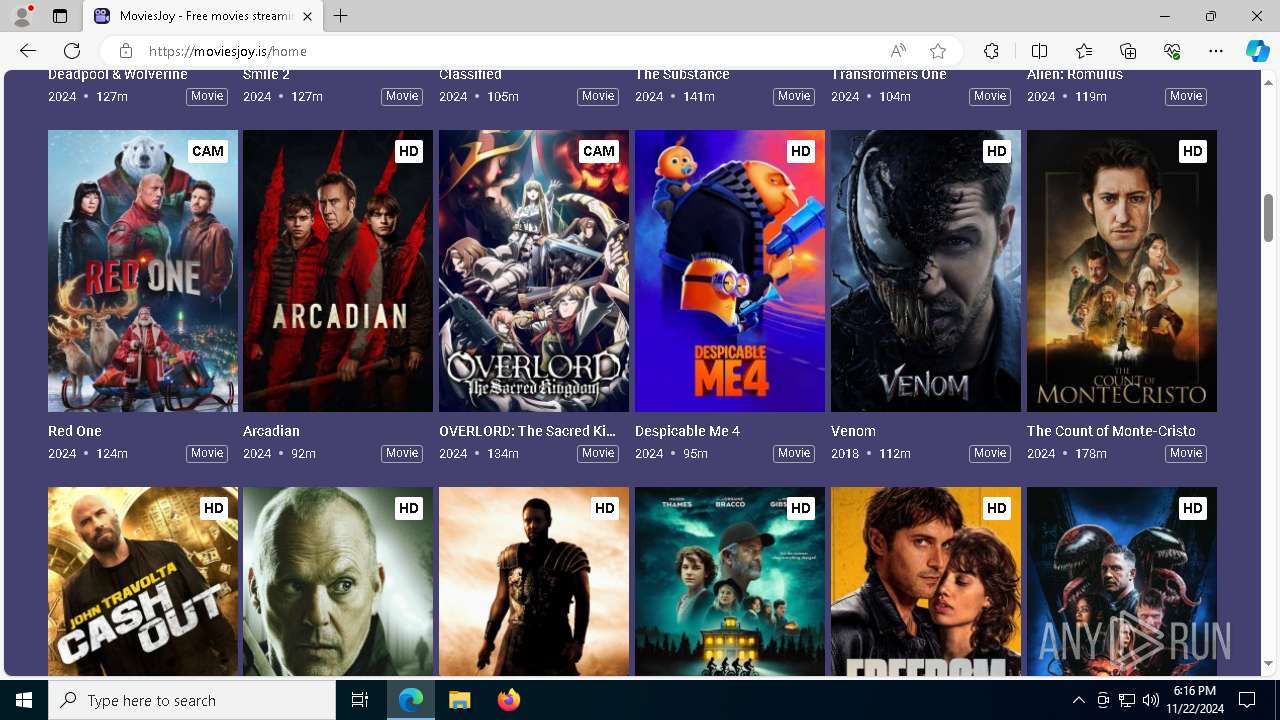This screenshot has height=720, width=1280.
Task: Click the HD badge on Arcadian poster
Action: 408,151
